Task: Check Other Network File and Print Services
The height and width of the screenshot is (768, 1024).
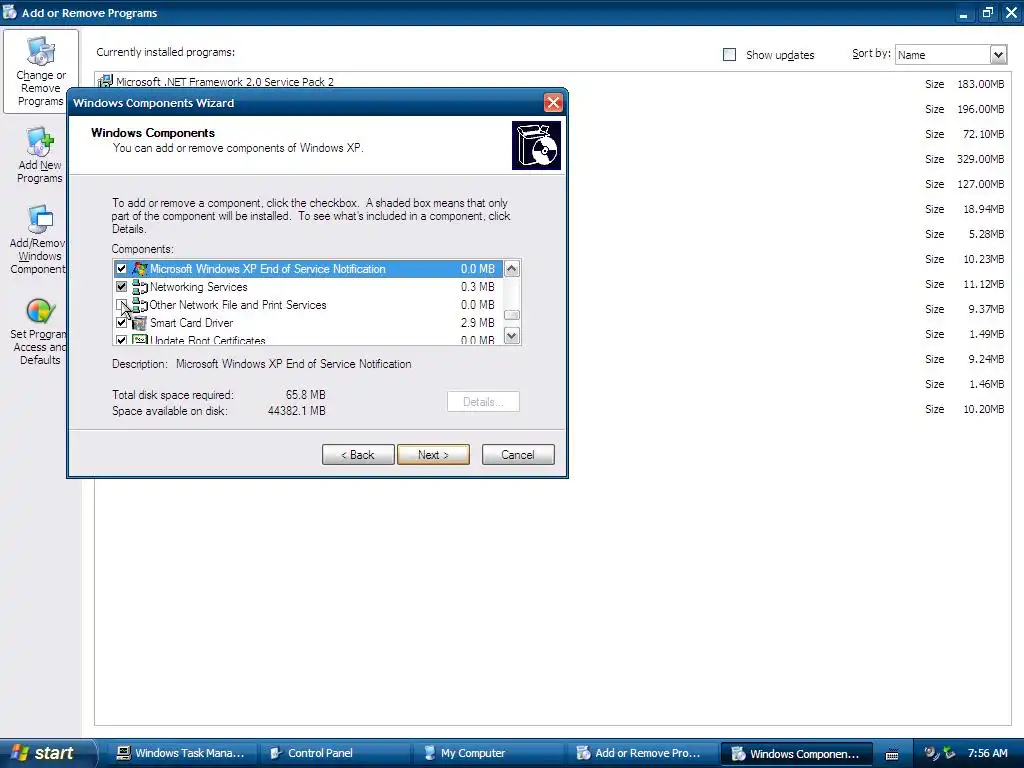Action: (121, 305)
